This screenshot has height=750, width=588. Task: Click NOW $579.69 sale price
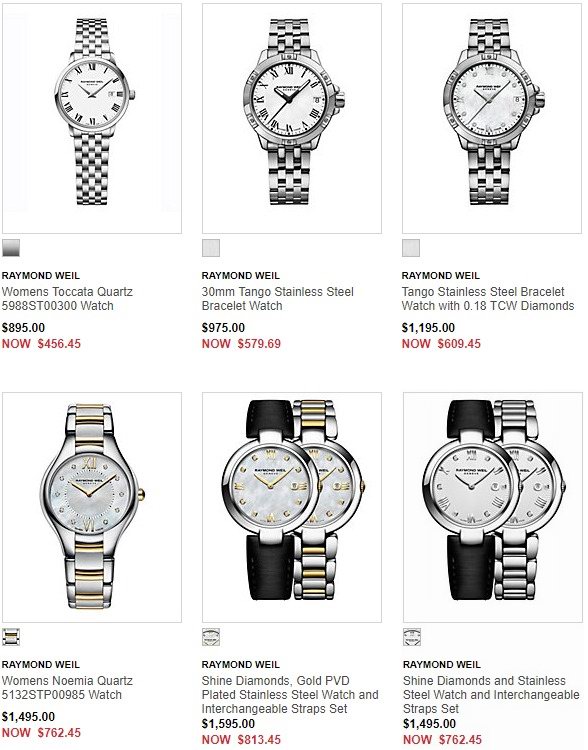click(x=241, y=343)
